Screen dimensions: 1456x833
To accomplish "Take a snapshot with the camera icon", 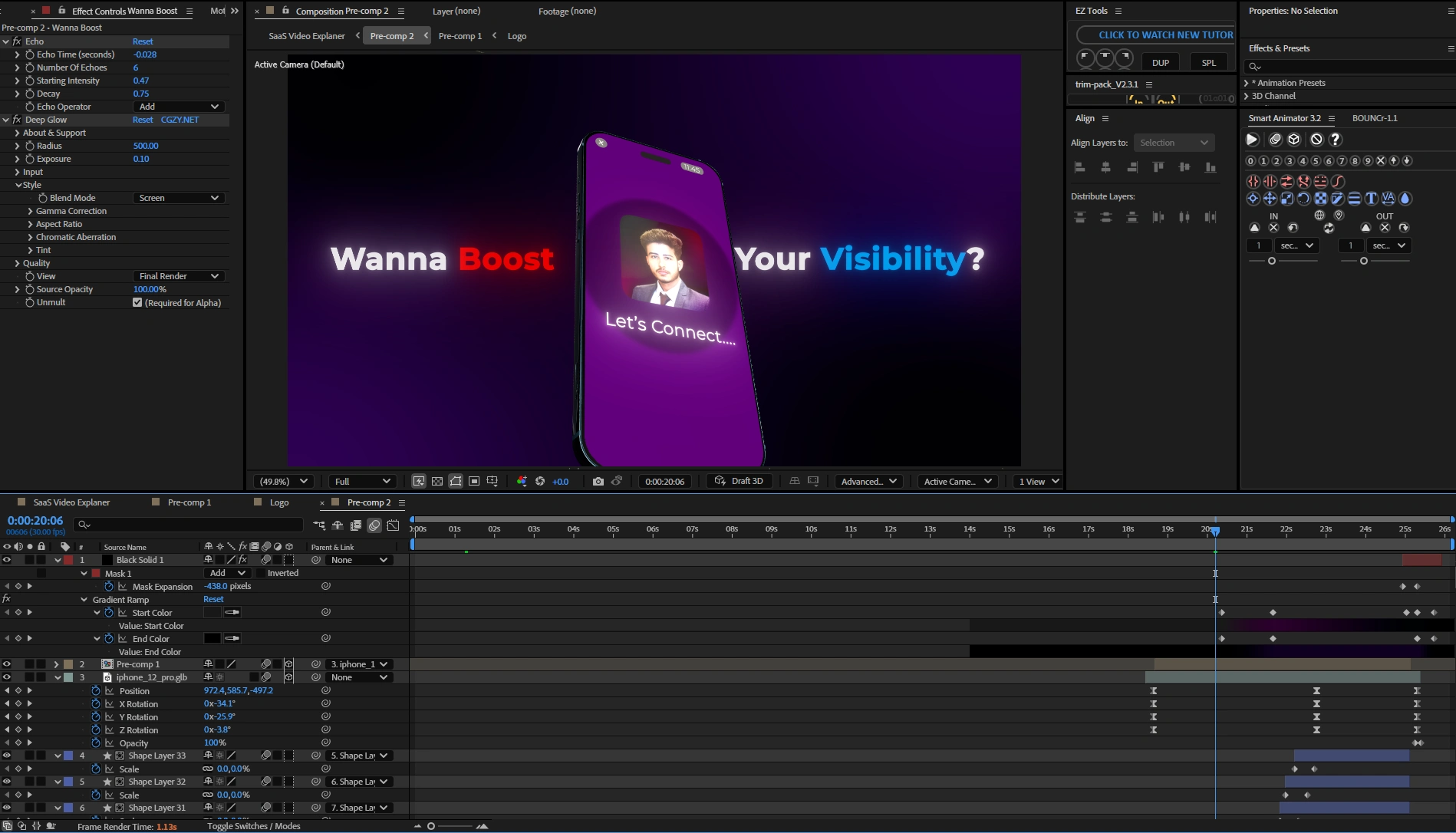I will (x=598, y=481).
